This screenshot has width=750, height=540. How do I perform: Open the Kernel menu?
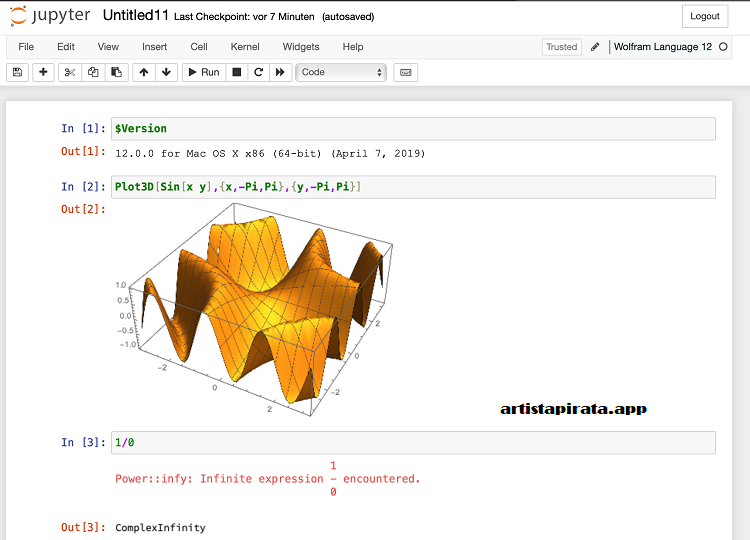pos(245,47)
